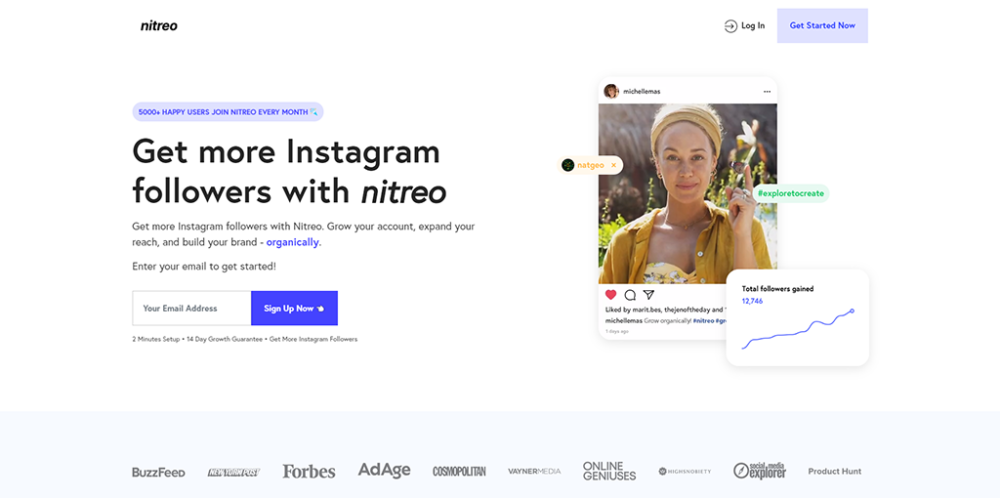Click michellemas profile avatar
This screenshot has height=498, width=1000.
pos(611,91)
